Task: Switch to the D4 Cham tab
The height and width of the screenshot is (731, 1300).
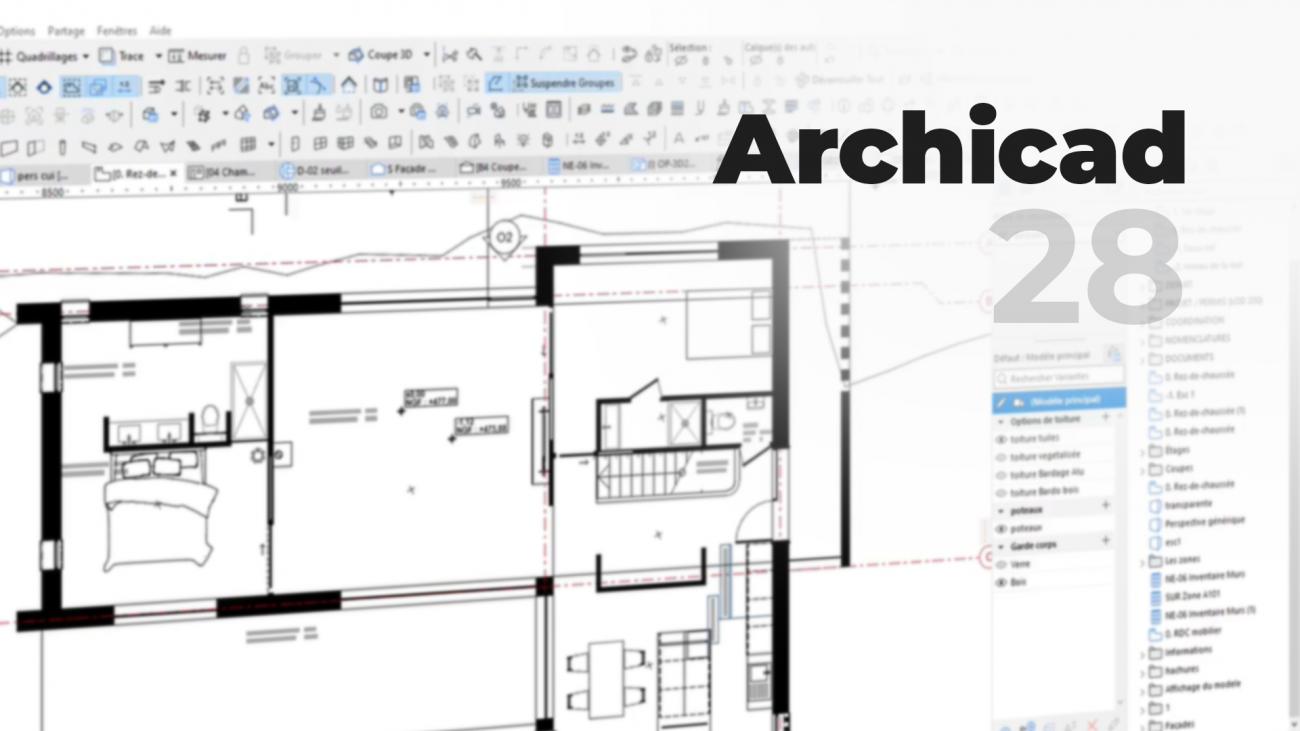Action: (x=230, y=169)
